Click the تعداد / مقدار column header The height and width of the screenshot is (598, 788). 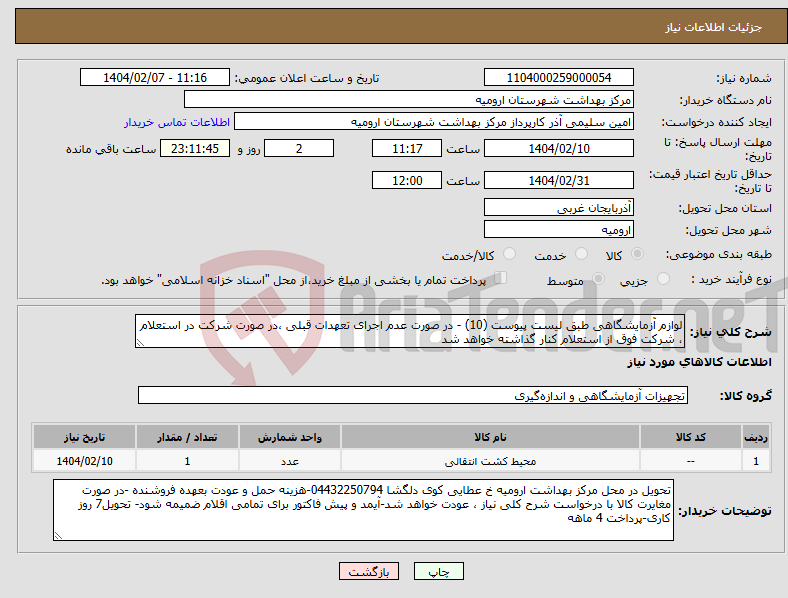187,437
